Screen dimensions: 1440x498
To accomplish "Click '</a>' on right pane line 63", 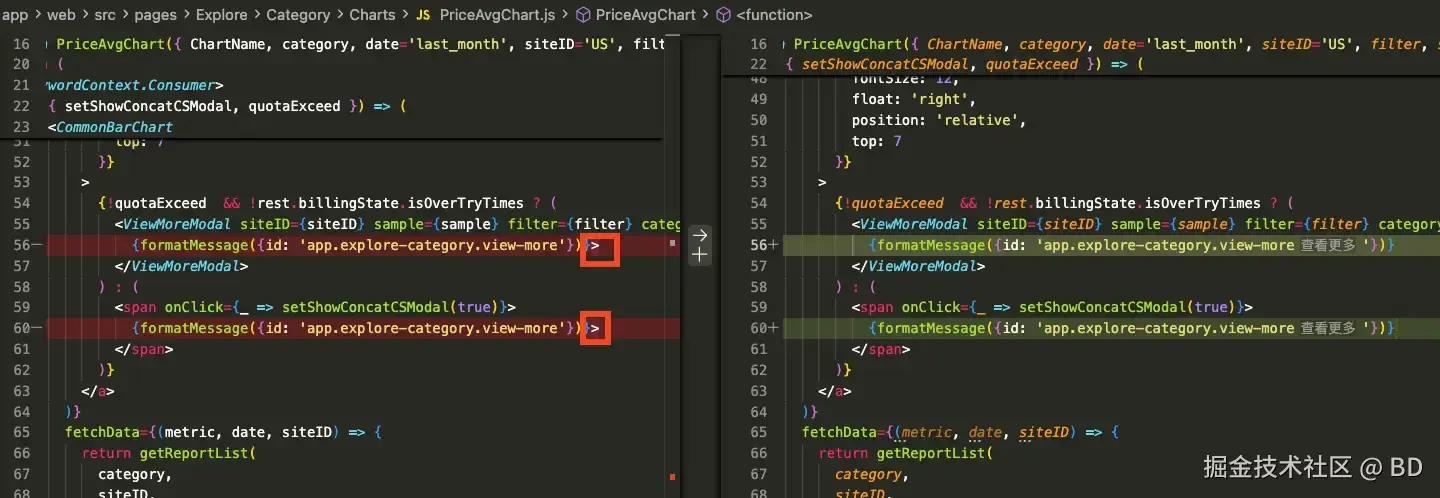I will point(835,391).
